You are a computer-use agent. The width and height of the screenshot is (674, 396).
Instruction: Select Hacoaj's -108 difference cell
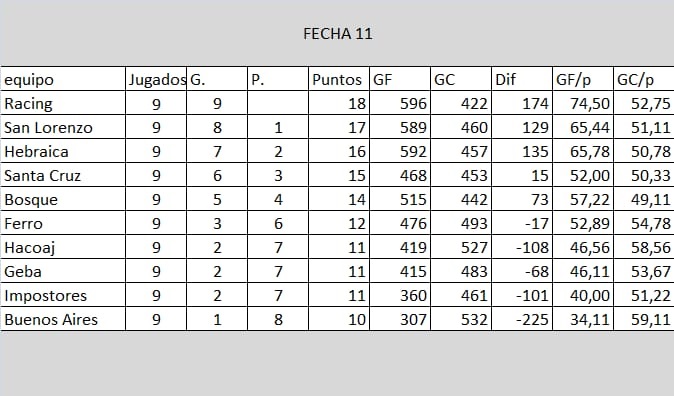[522, 247]
